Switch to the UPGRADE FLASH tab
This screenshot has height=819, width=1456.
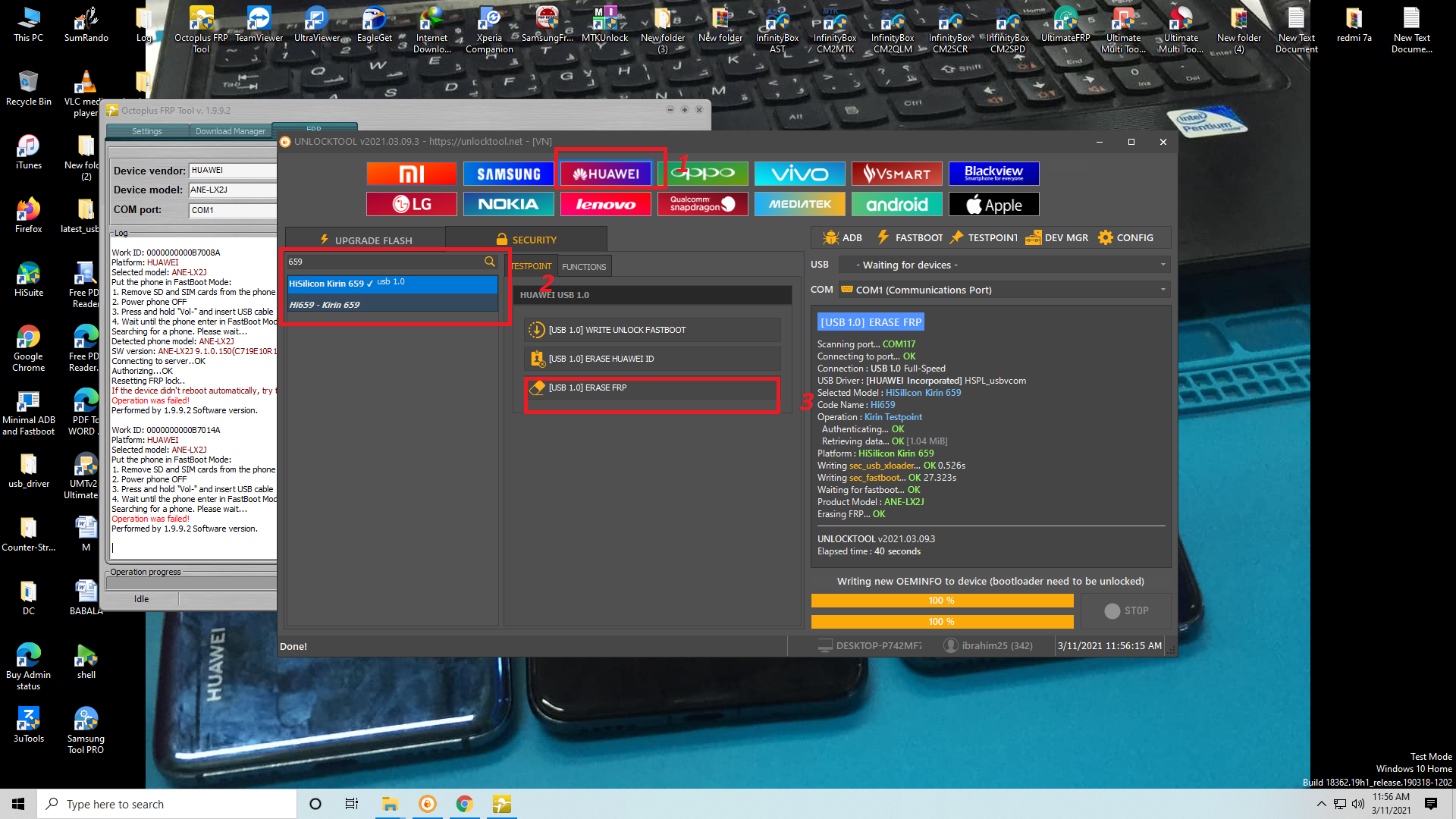[x=366, y=240]
